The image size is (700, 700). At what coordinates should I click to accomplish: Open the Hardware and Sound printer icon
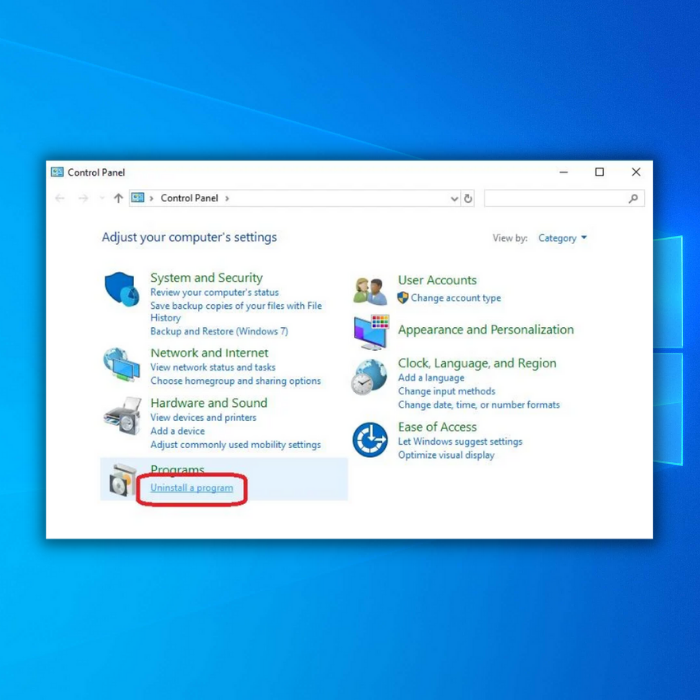pos(122,416)
